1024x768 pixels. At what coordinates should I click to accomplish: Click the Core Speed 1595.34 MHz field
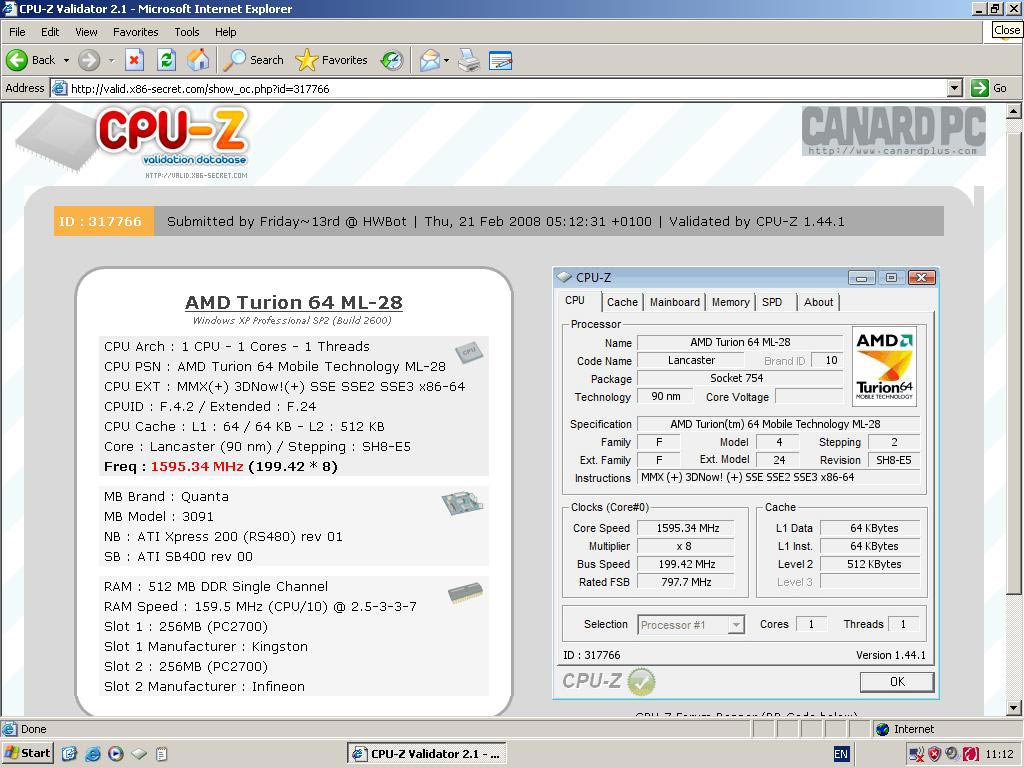pyautogui.click(x=686, y=528)
